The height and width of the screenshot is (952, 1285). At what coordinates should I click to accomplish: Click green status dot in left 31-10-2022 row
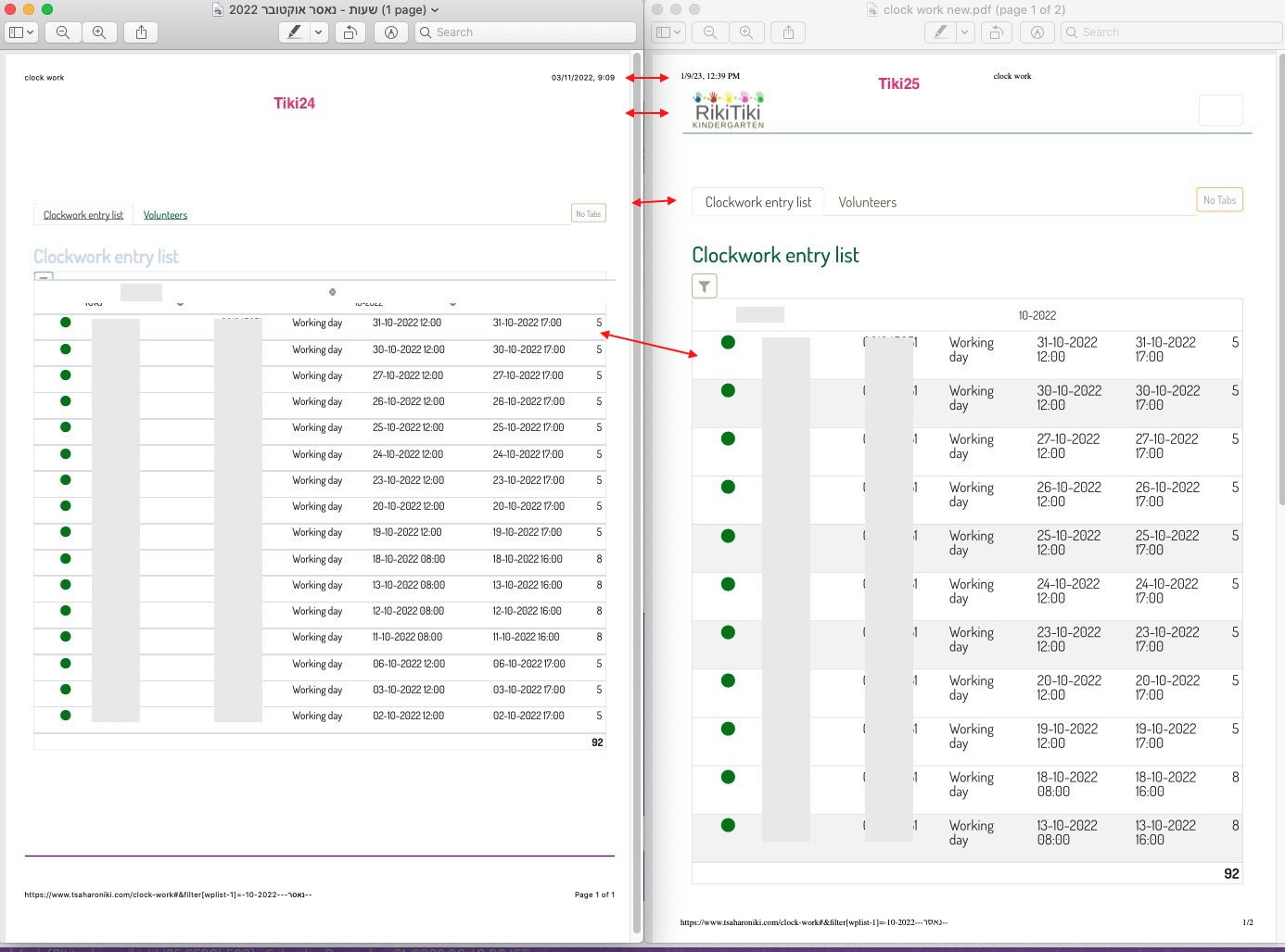tap(65, 323)
